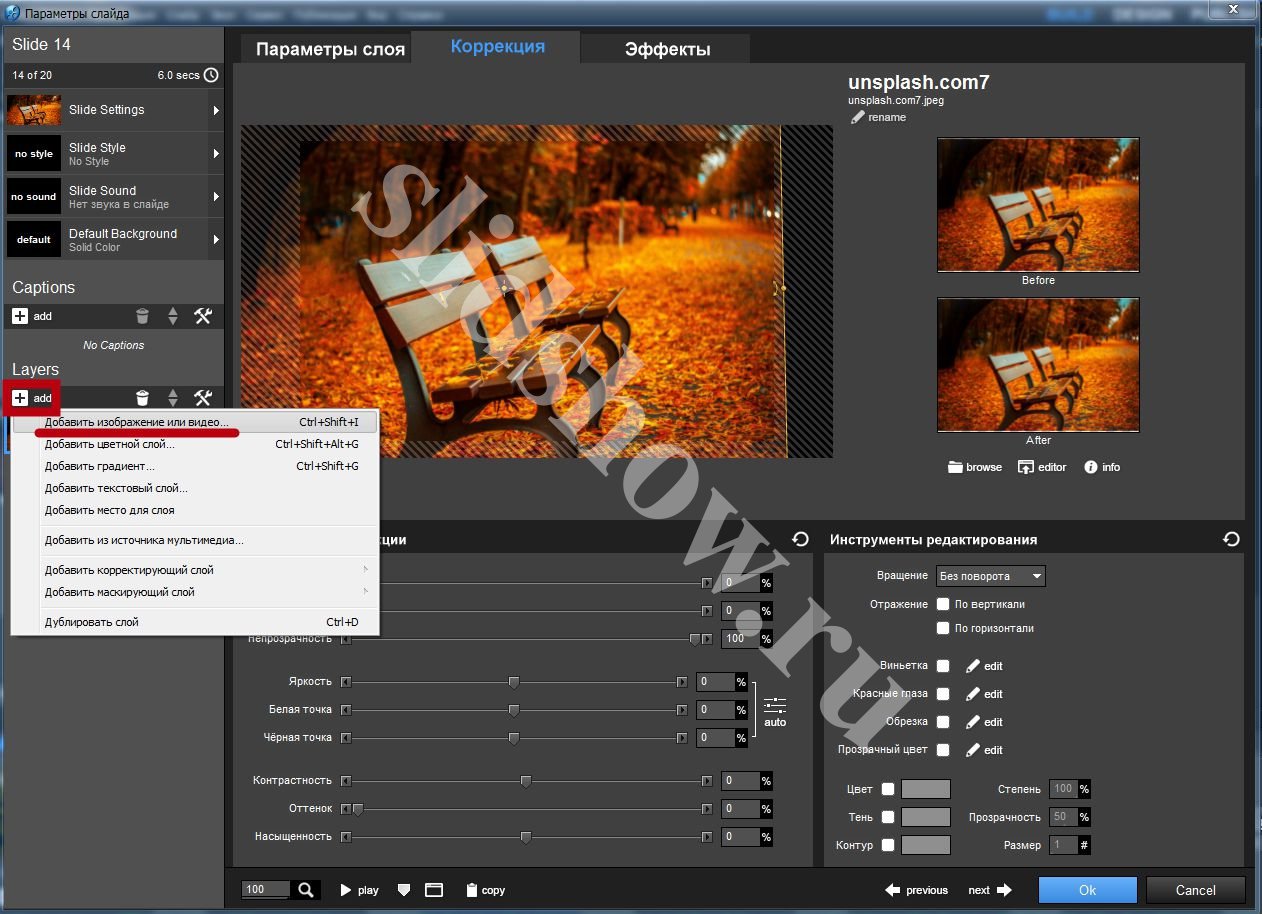
Task: Select Добавить текстовый слой menu item
Action: [195, 488]
